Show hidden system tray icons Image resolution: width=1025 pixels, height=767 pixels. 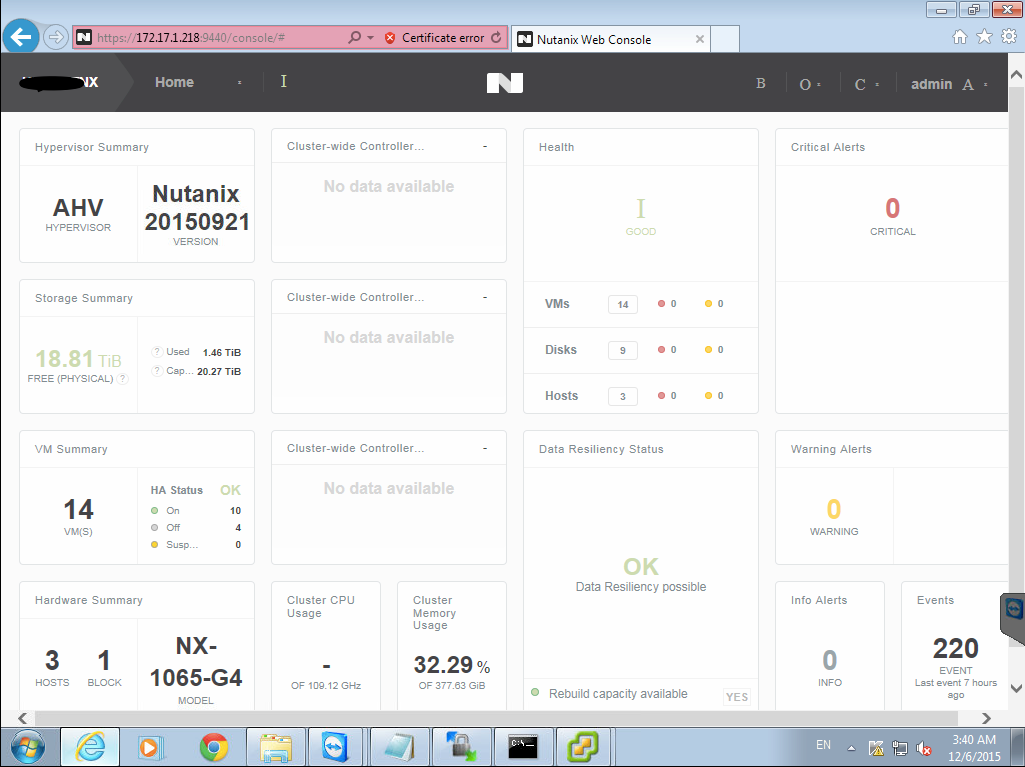(851, 748)
